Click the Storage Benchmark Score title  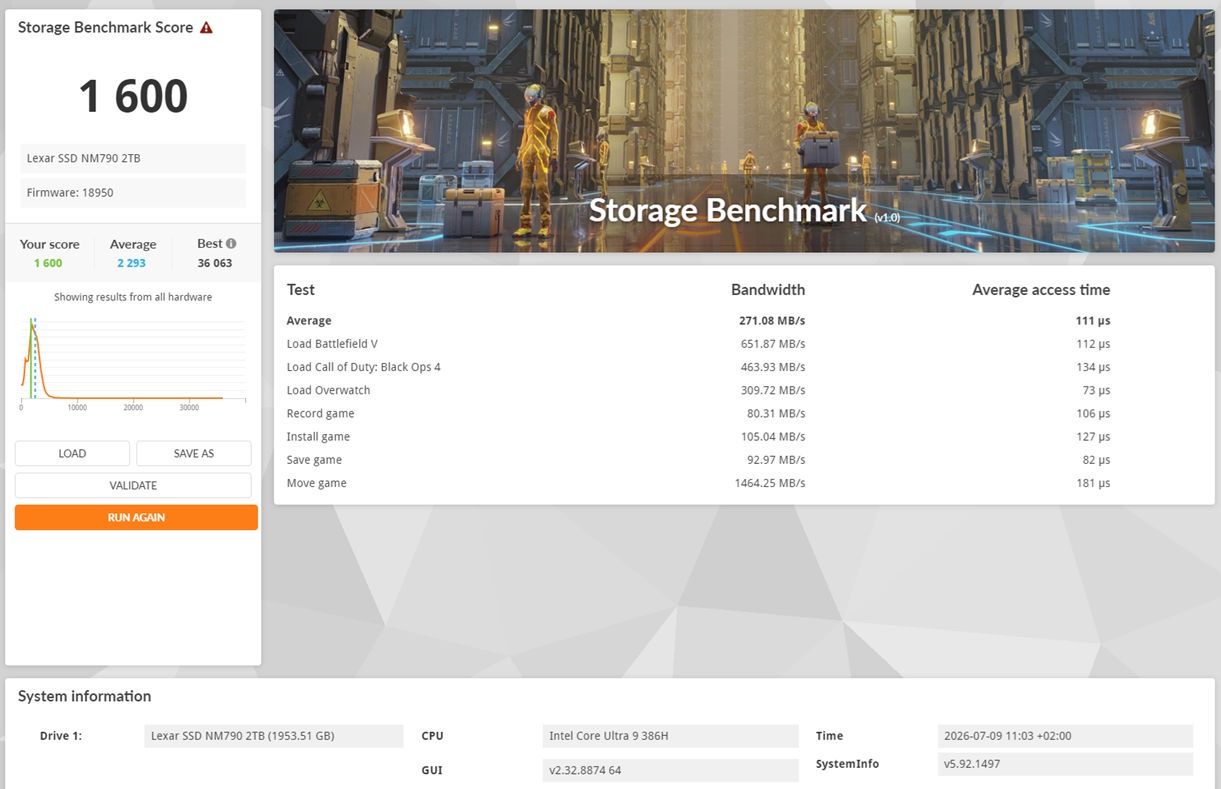coord(105,28)
